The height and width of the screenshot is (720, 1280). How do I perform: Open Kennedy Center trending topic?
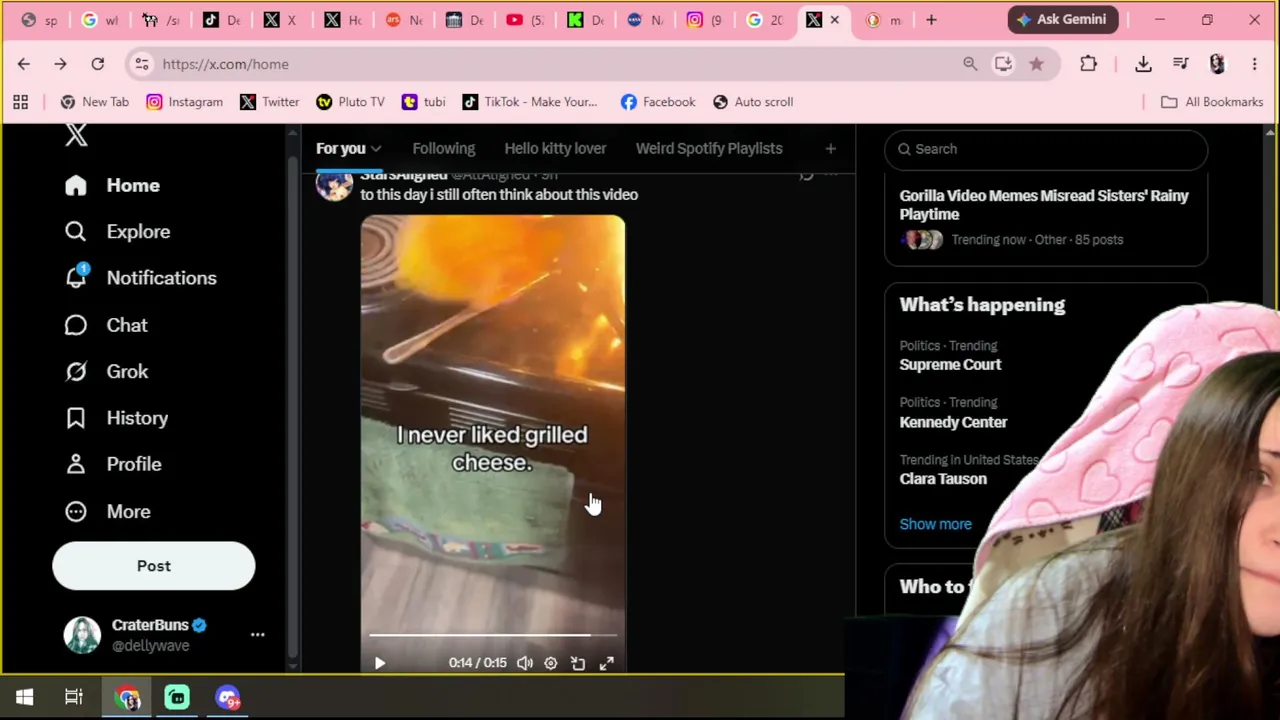(x=953, y=422)
